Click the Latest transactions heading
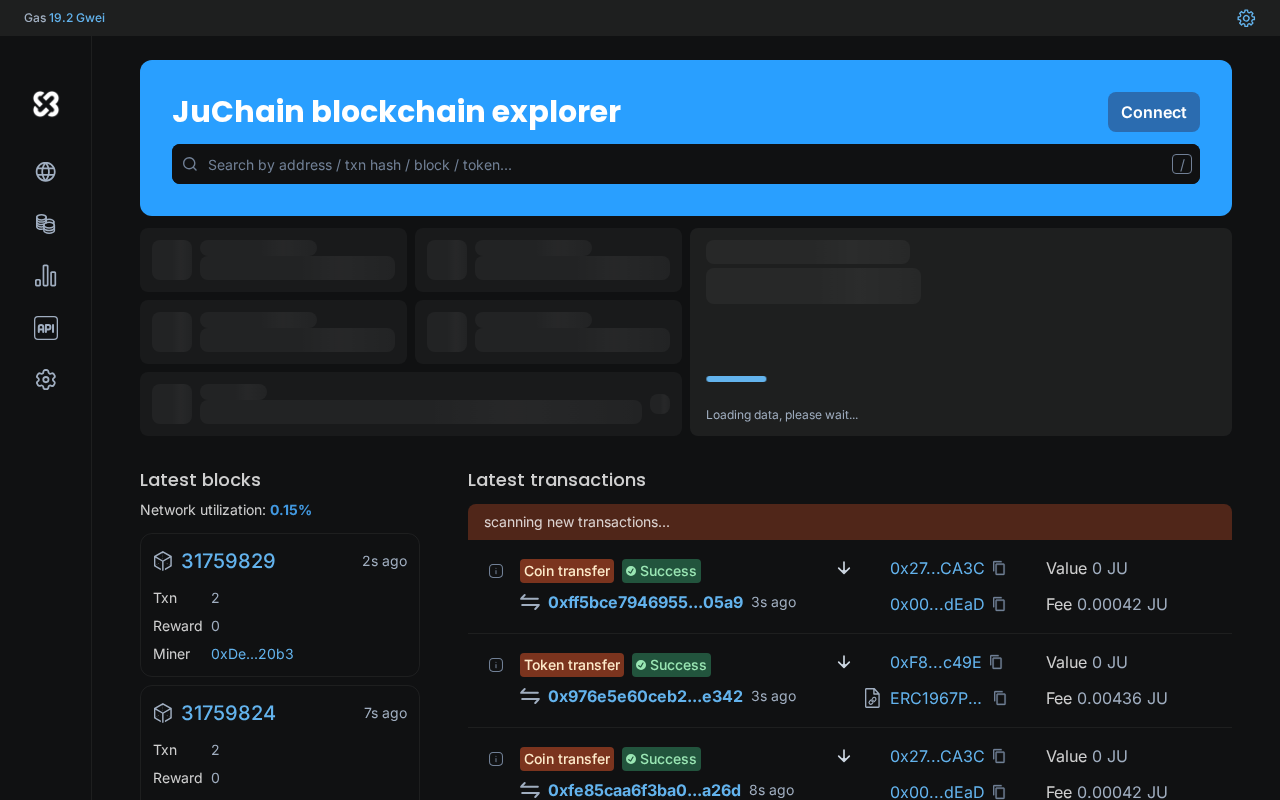Viewport: 1280px width, 800px height. pyautogui.click(x=557, y=480)
